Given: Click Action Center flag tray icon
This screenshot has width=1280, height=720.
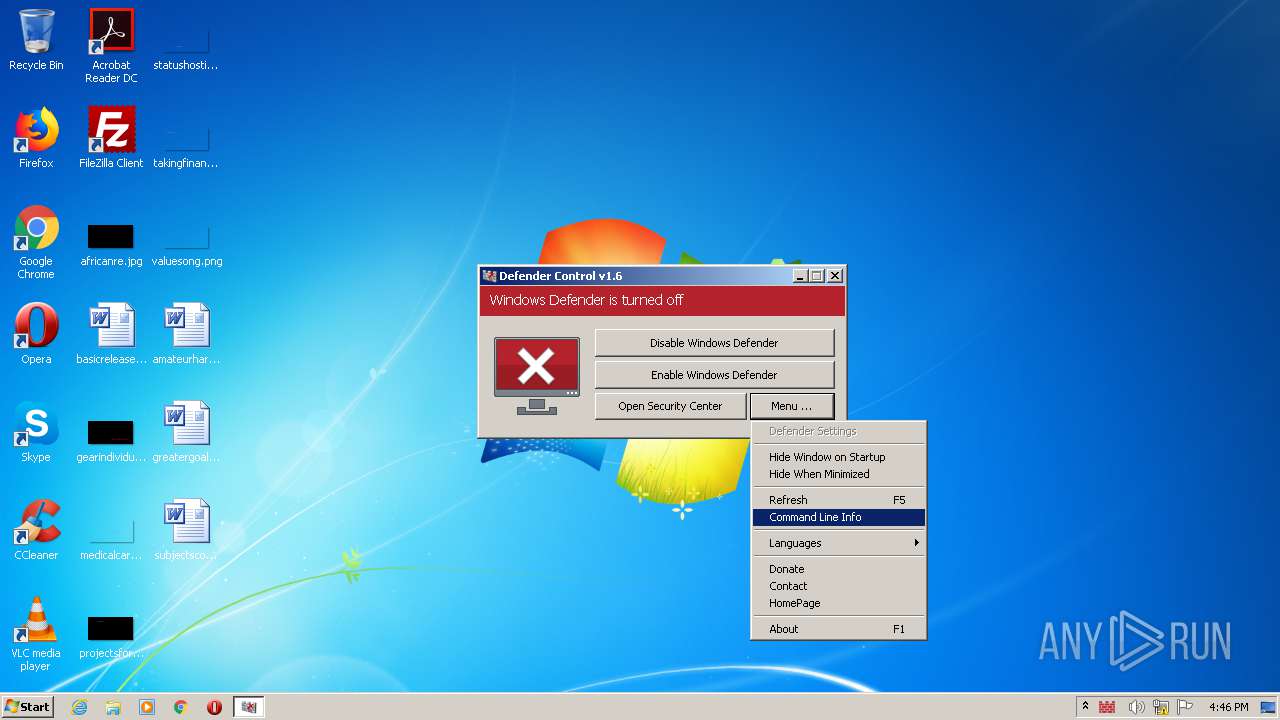Looking at the screenshot, I should 1185,707.
